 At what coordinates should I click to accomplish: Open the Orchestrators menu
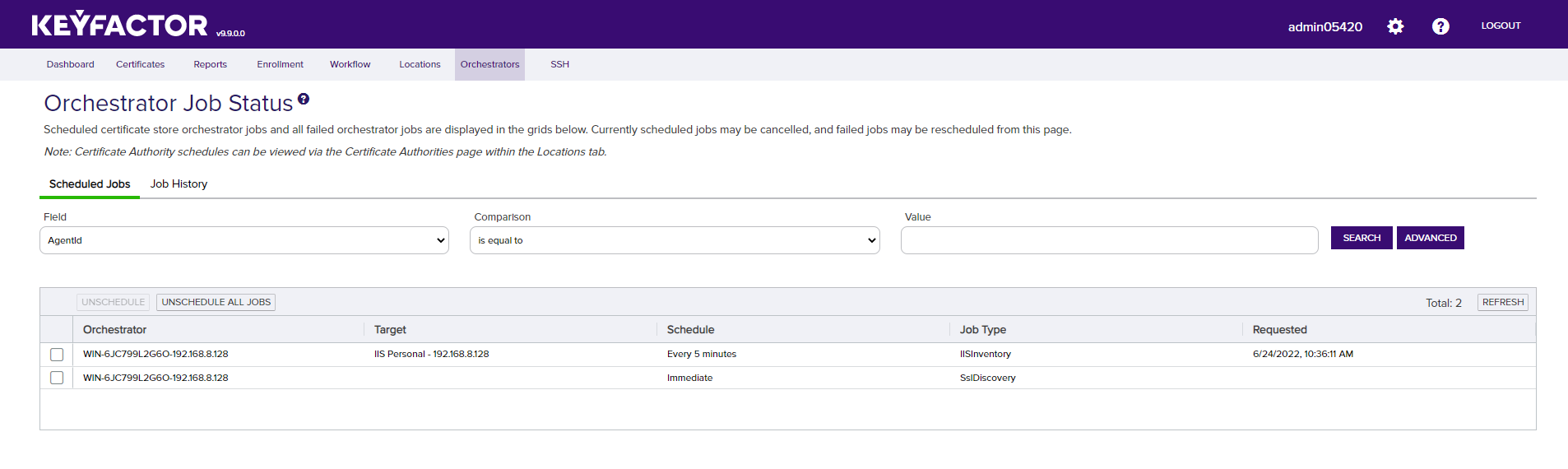click(489, 64)
